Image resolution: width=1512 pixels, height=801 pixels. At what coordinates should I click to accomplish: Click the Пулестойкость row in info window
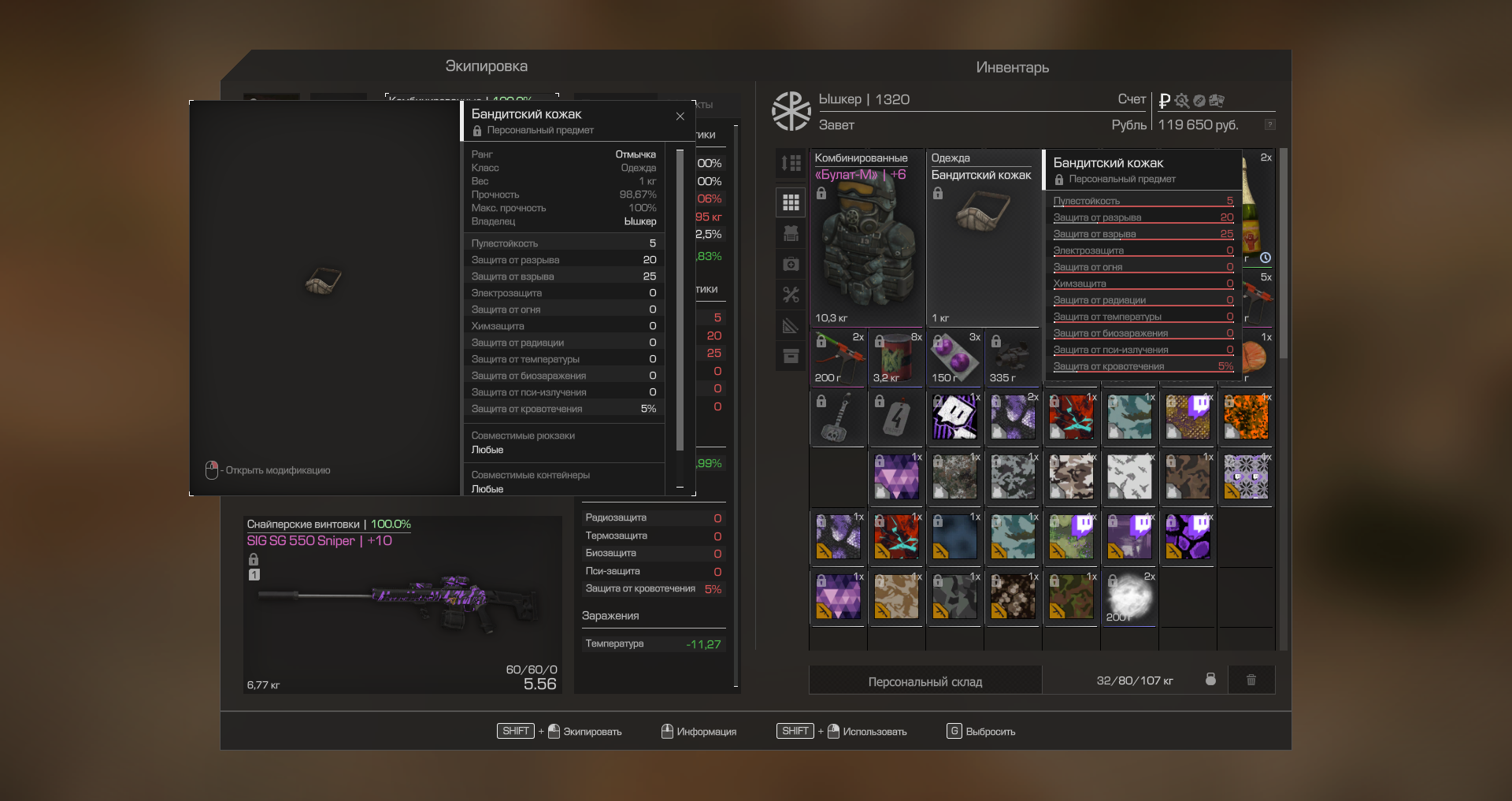pos(564,243)
